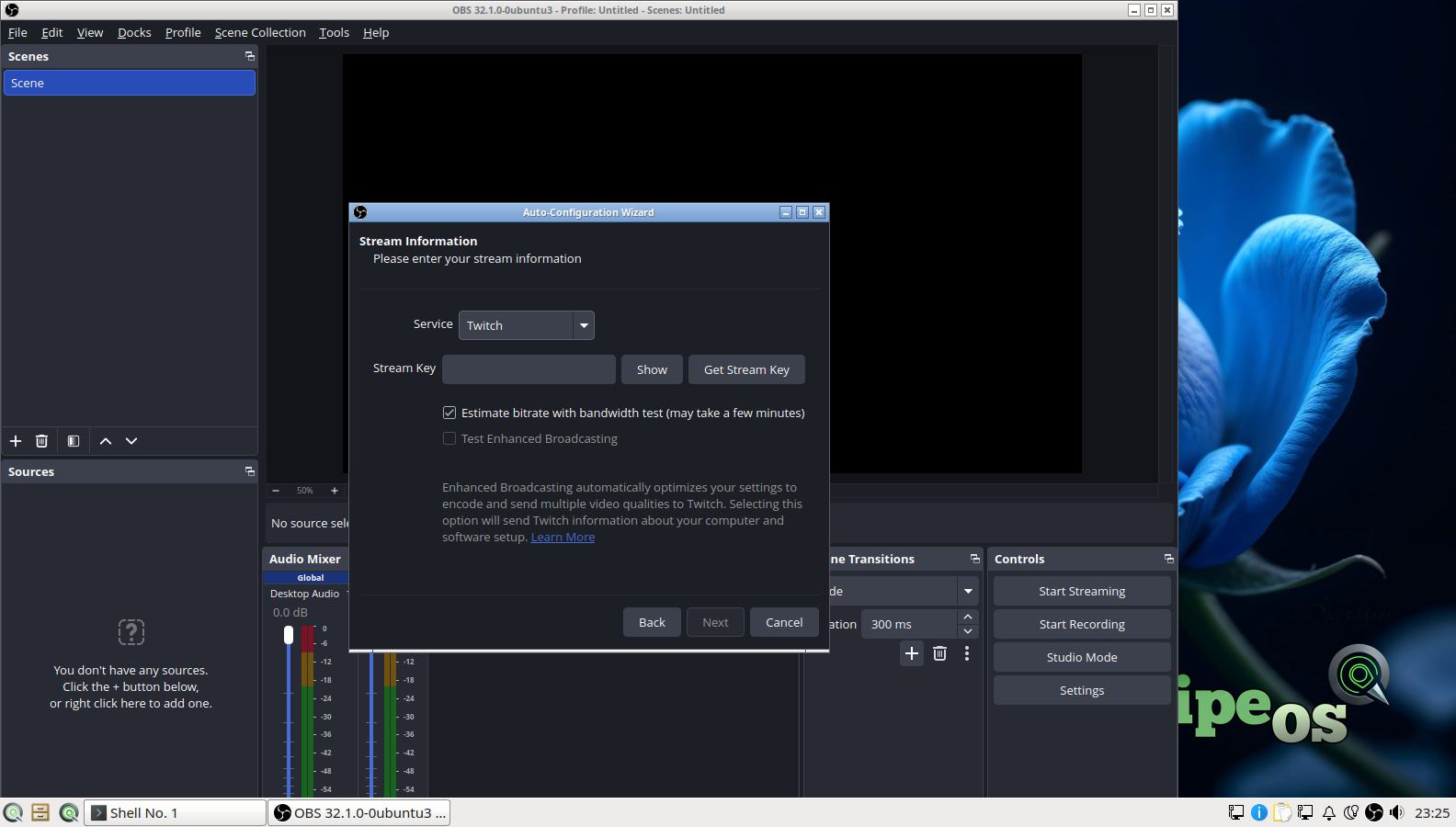Click the question-mark icon in Sources
The height and width of the screenshot is (827, 1456).
131,632
